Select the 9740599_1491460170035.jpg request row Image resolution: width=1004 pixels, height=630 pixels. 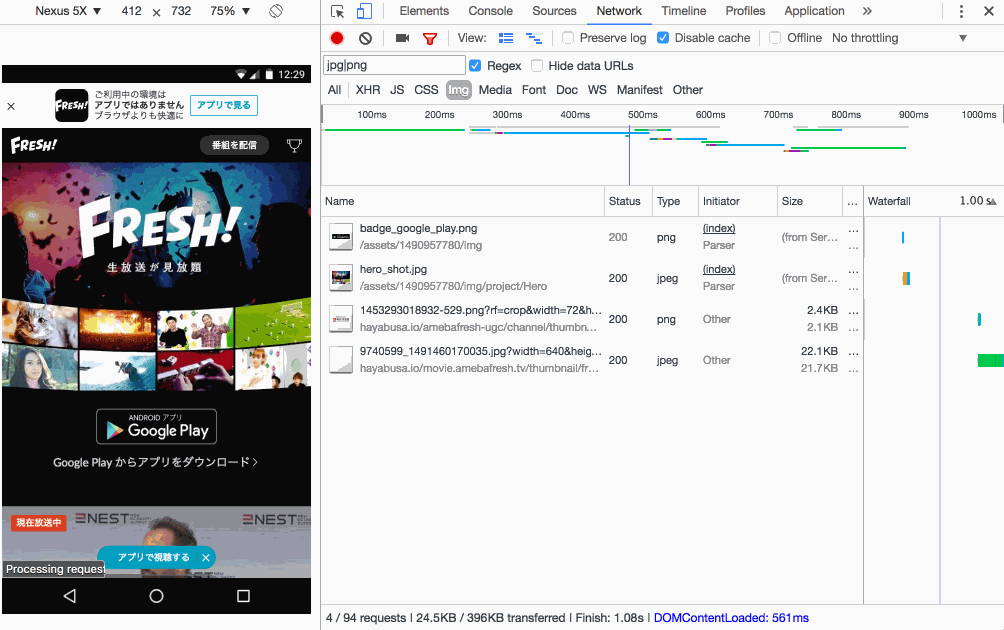[592, 360]
